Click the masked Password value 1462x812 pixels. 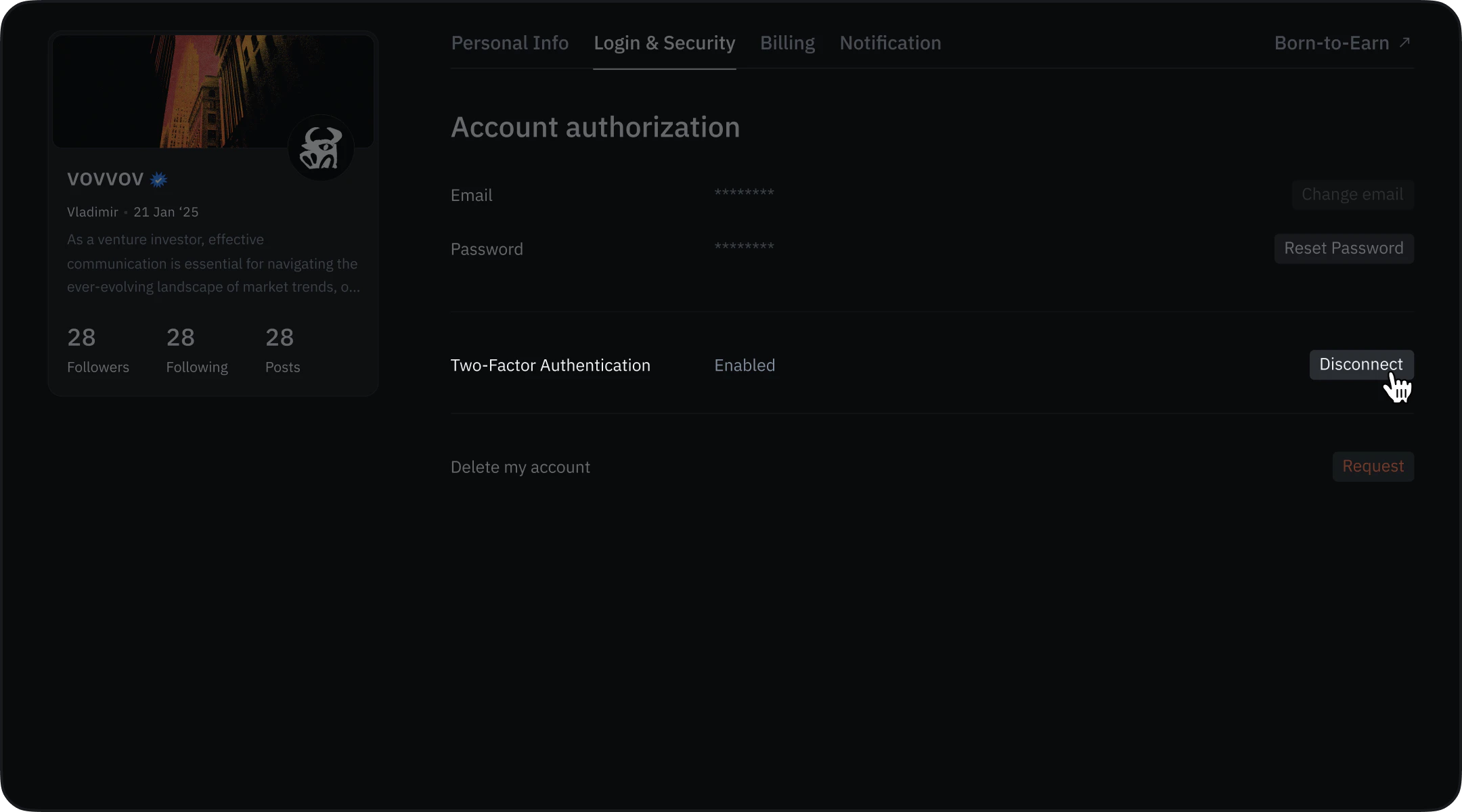pos(744,248)
